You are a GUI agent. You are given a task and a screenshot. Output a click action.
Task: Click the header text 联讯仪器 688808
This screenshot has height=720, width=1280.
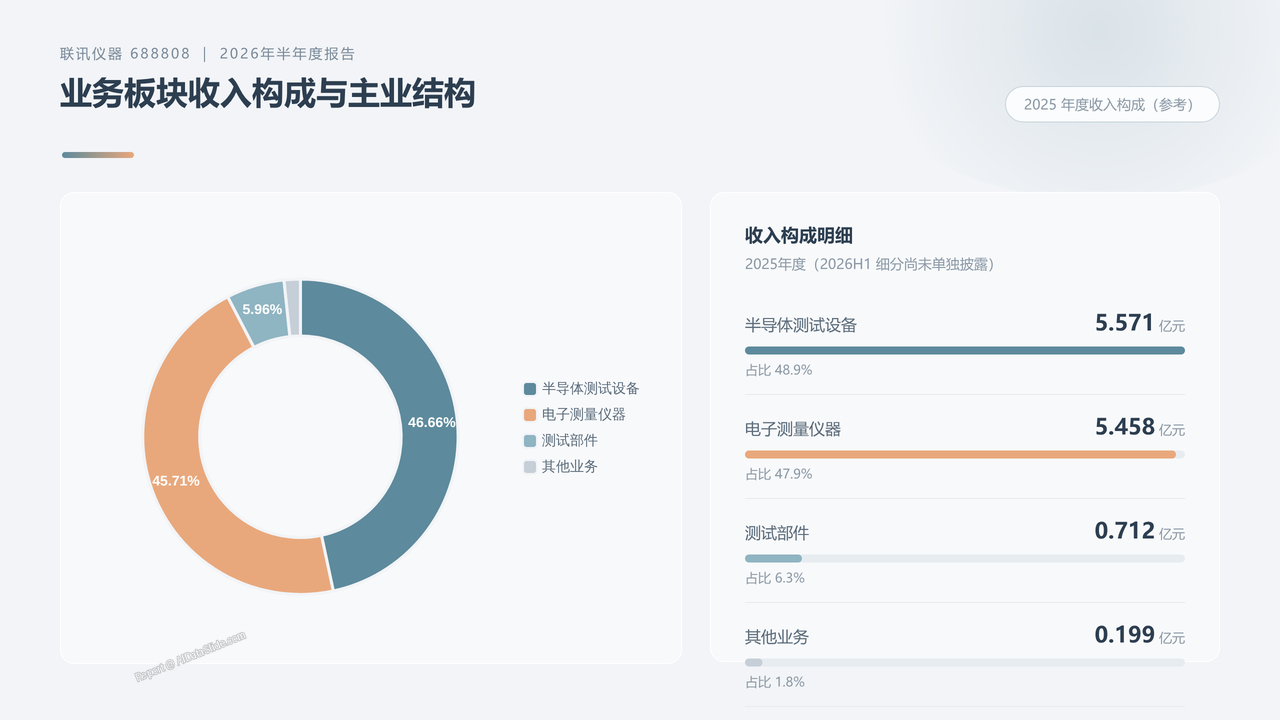point(125,54)
